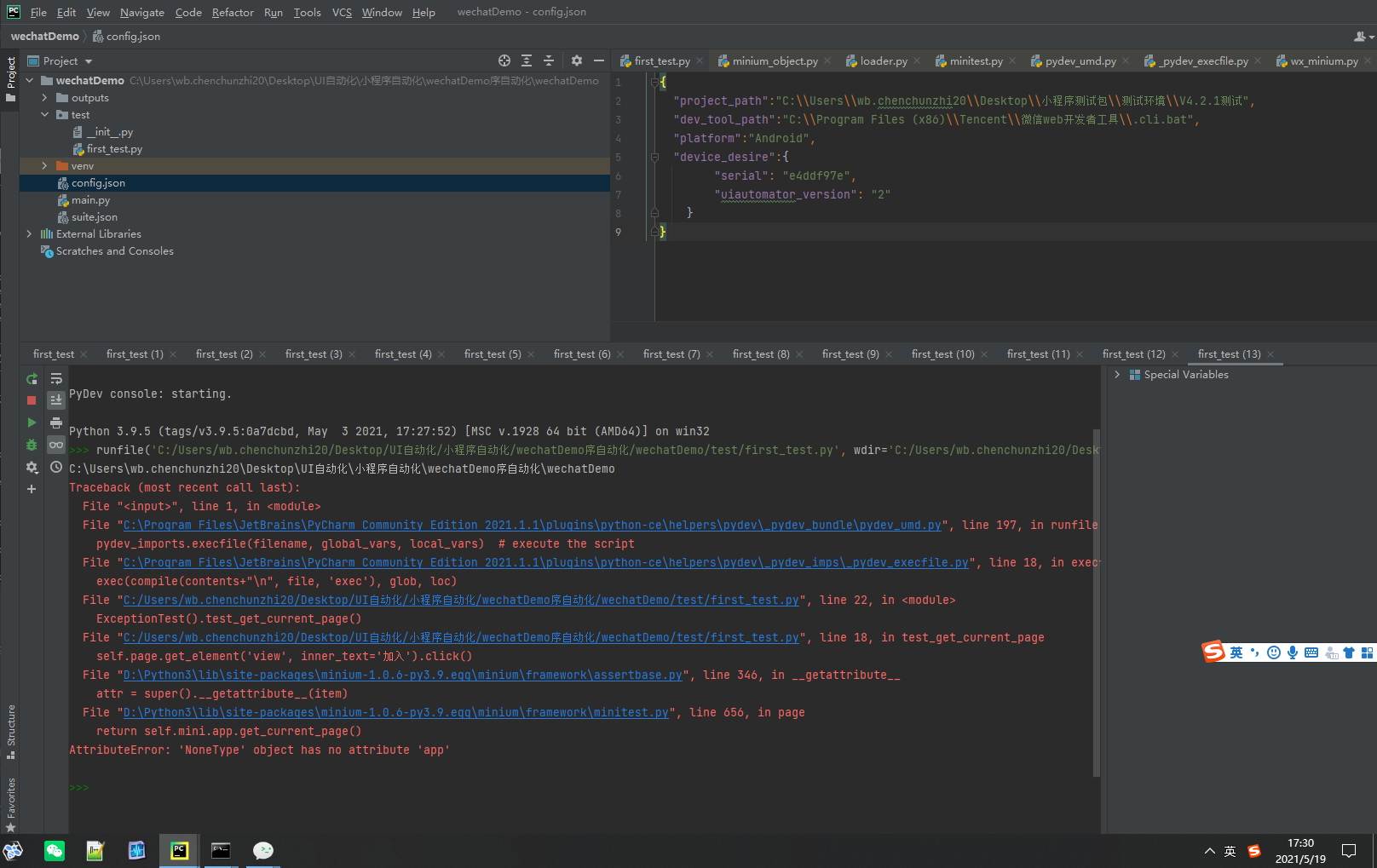This screenshot has width=1377, height=868.
Task: Click the green Execute run arrow
Action: (x=32, y=423)
